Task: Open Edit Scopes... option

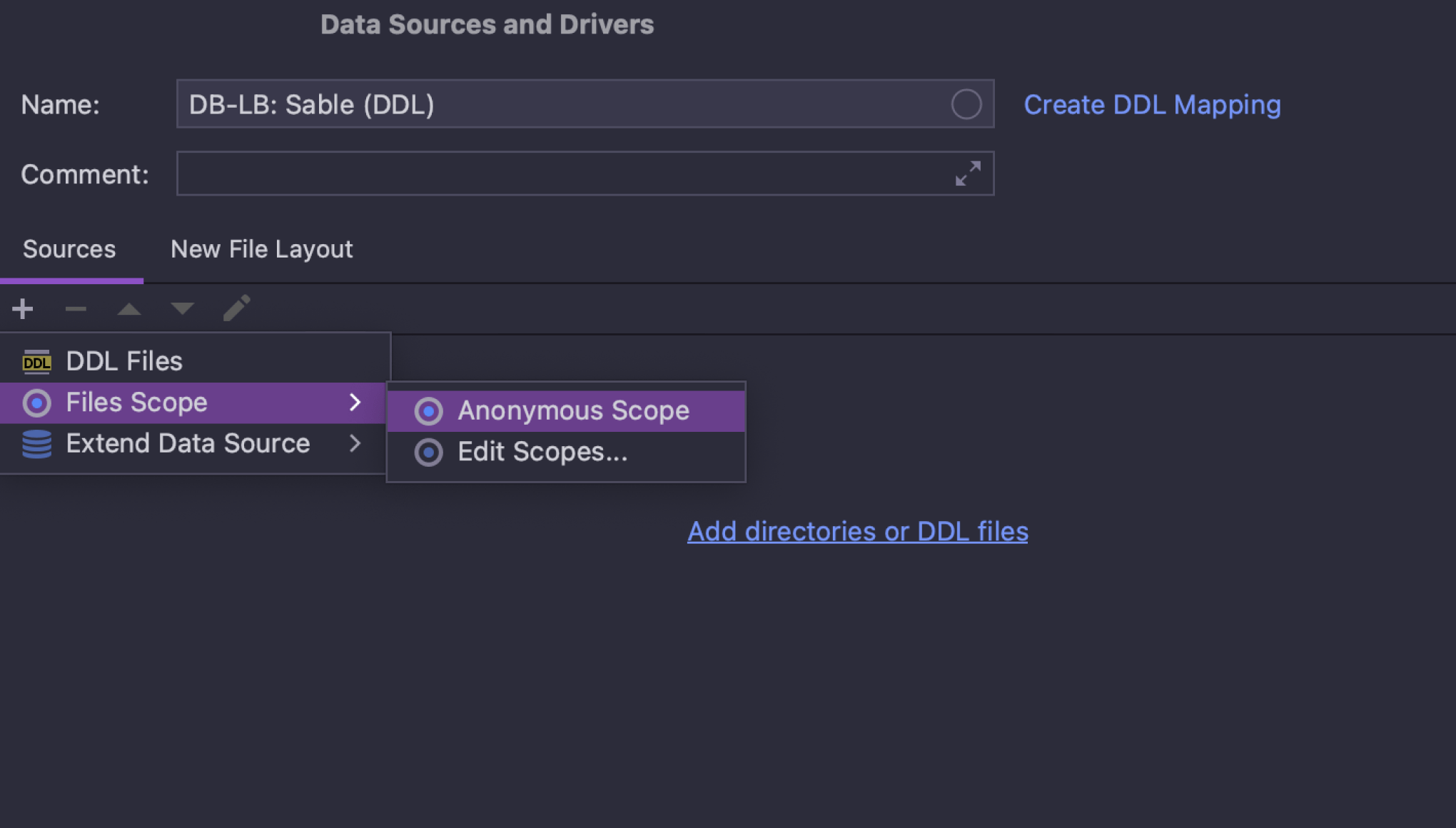Action: [x=542, y=452]
